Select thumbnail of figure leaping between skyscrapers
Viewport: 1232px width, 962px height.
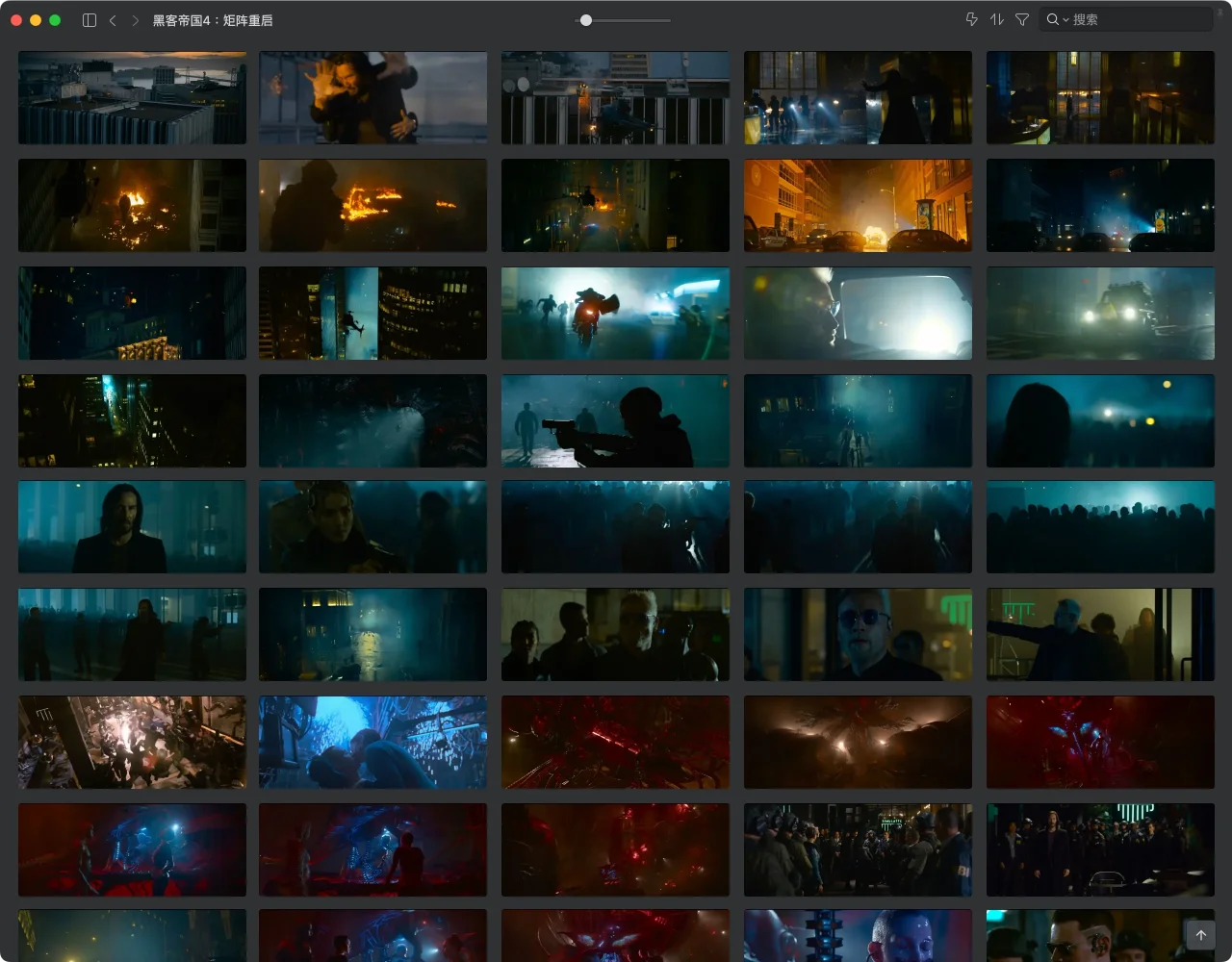[372, 314]
